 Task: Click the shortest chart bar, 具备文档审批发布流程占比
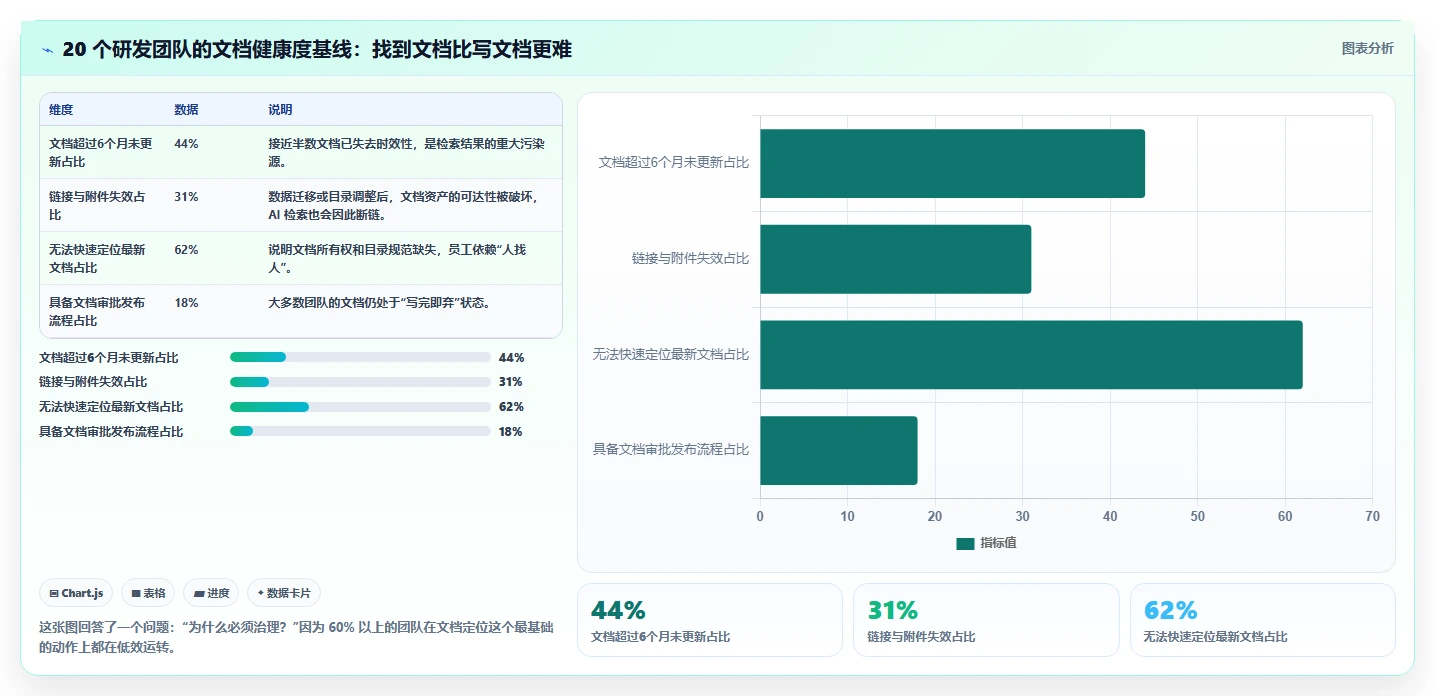pyautogui.click(x=838, y=451)
